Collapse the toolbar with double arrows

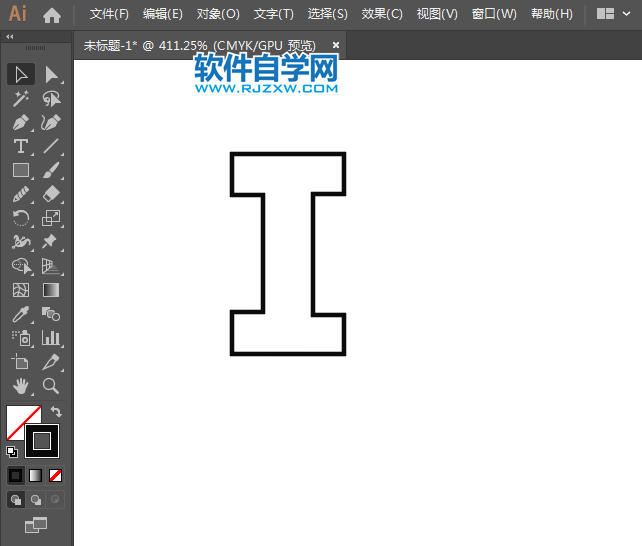(x=10, y=37)
